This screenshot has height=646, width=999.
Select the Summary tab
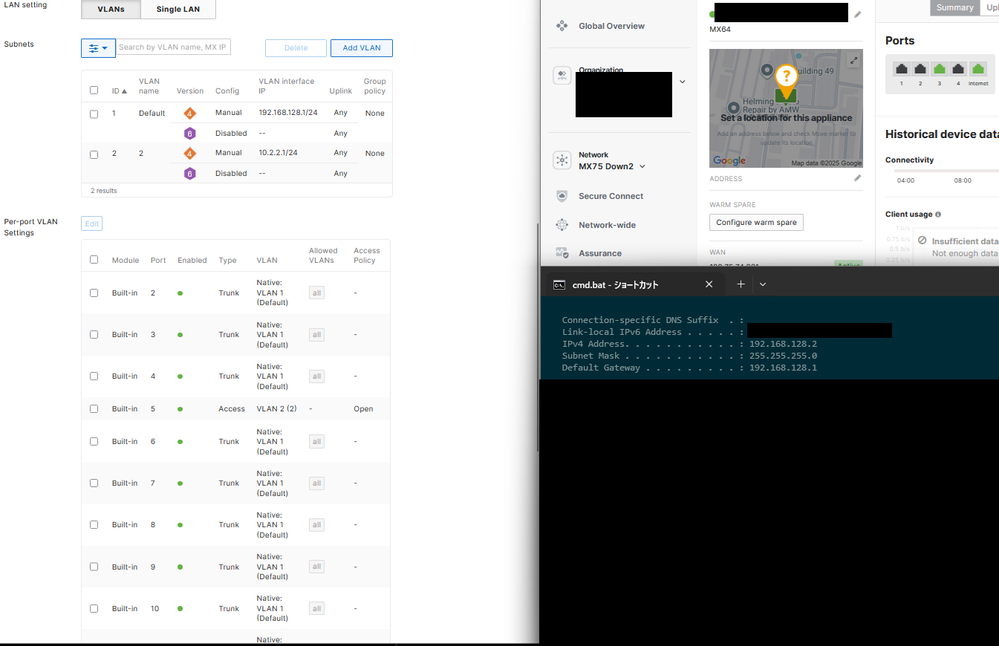954,8
